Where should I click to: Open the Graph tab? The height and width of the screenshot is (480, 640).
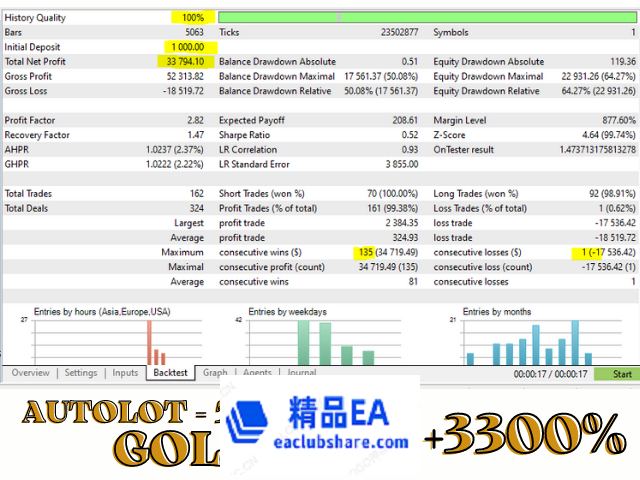click(215, 373)
